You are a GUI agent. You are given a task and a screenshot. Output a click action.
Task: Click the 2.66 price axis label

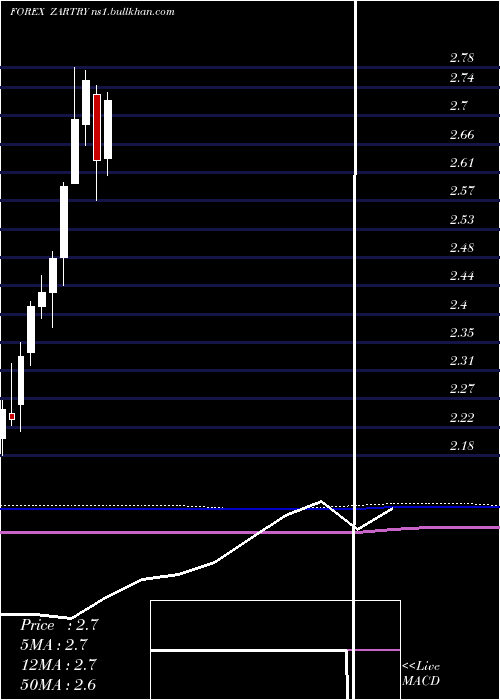click(462, 134)
